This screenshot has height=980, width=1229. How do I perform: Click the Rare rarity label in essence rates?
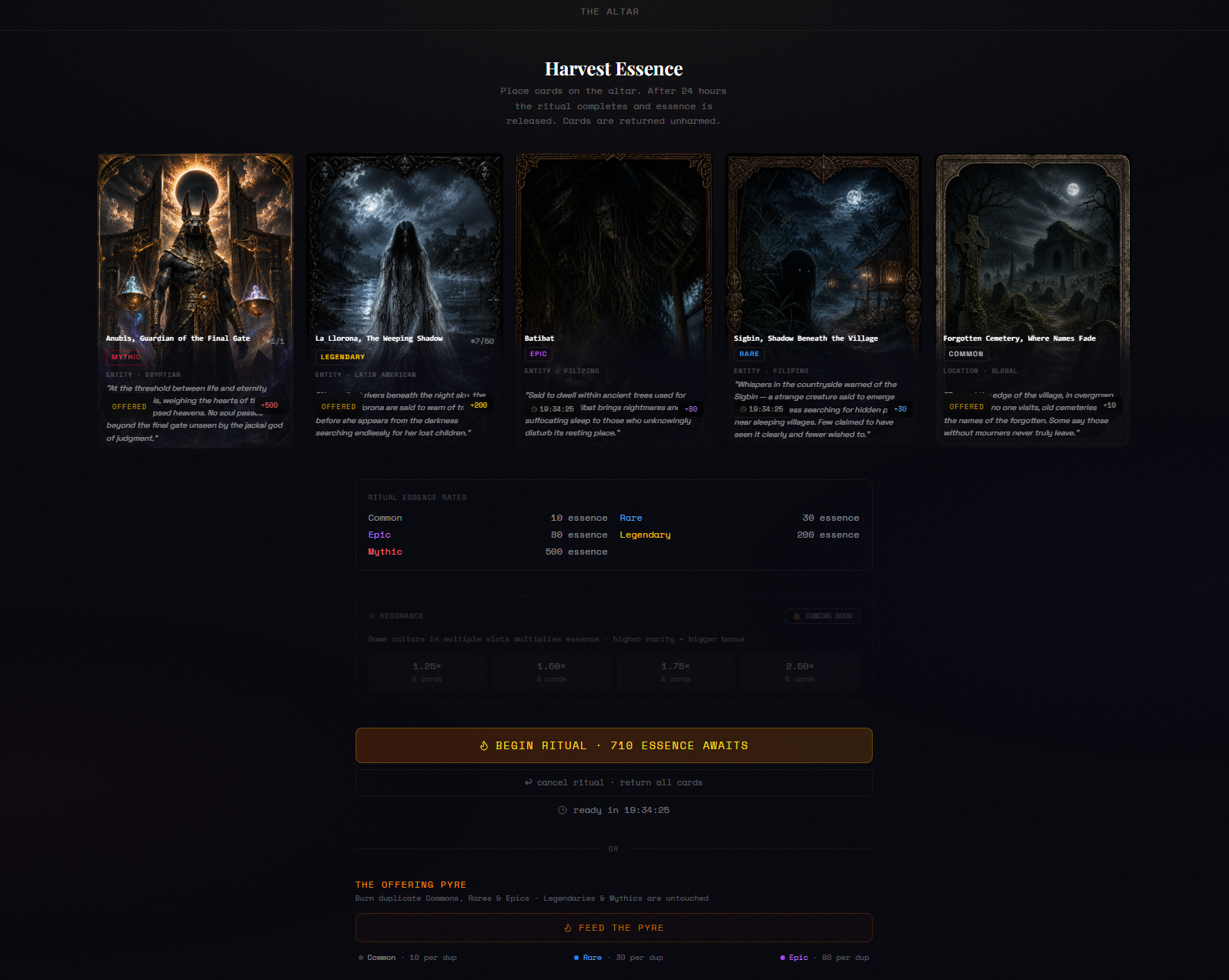(x=631, y=518)
